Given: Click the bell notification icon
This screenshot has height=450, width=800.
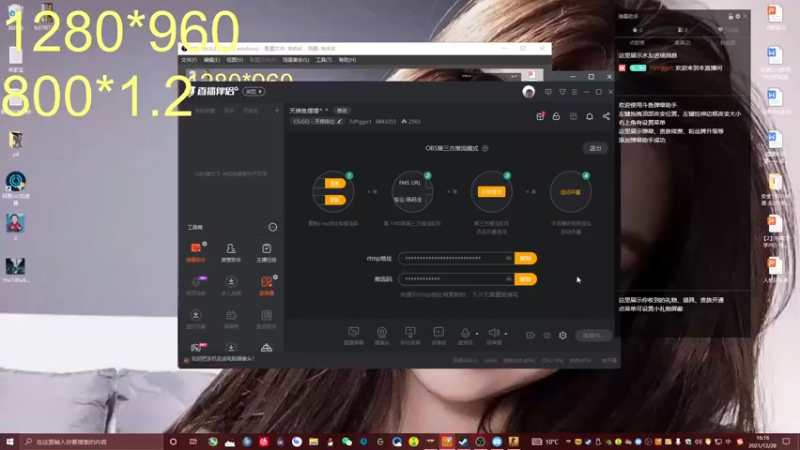Looking at the screenshot, I should pyautogui.click(x=589, y=116).
